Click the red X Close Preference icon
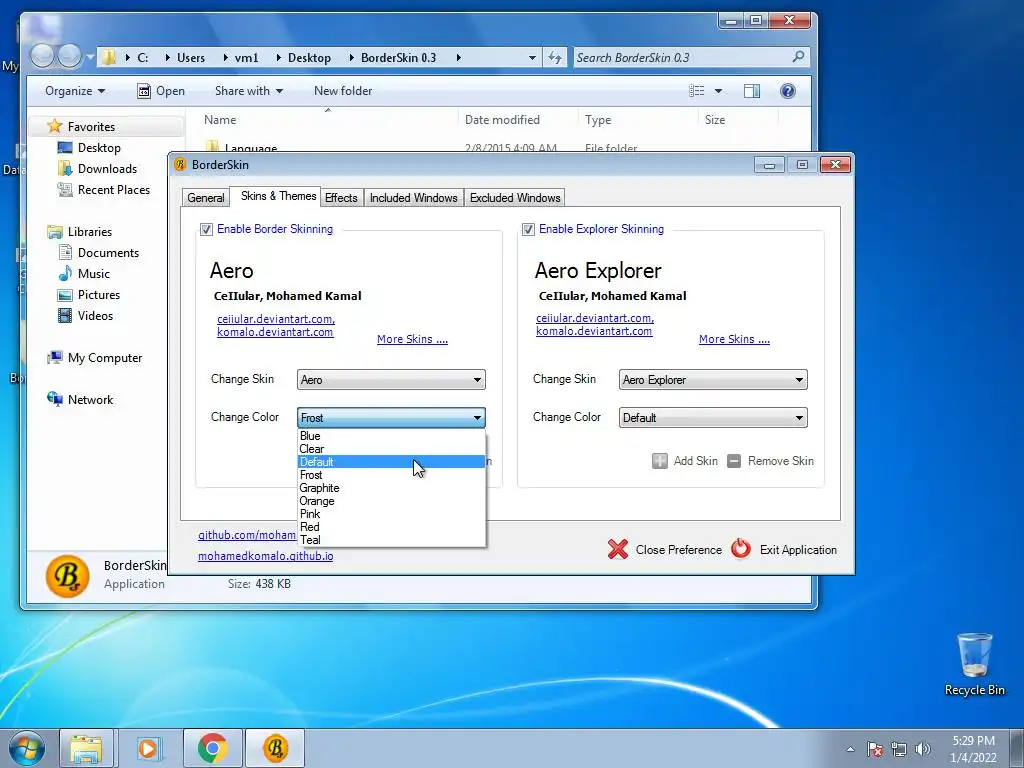 click(x=618, y=549)
